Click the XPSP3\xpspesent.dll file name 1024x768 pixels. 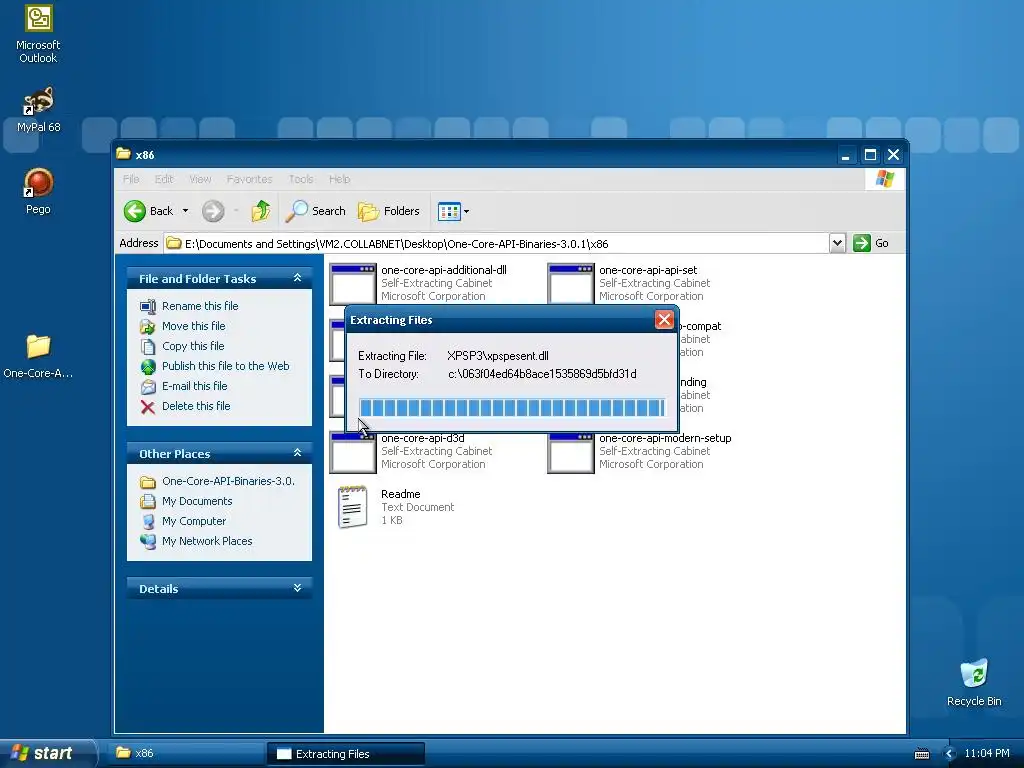498,356
